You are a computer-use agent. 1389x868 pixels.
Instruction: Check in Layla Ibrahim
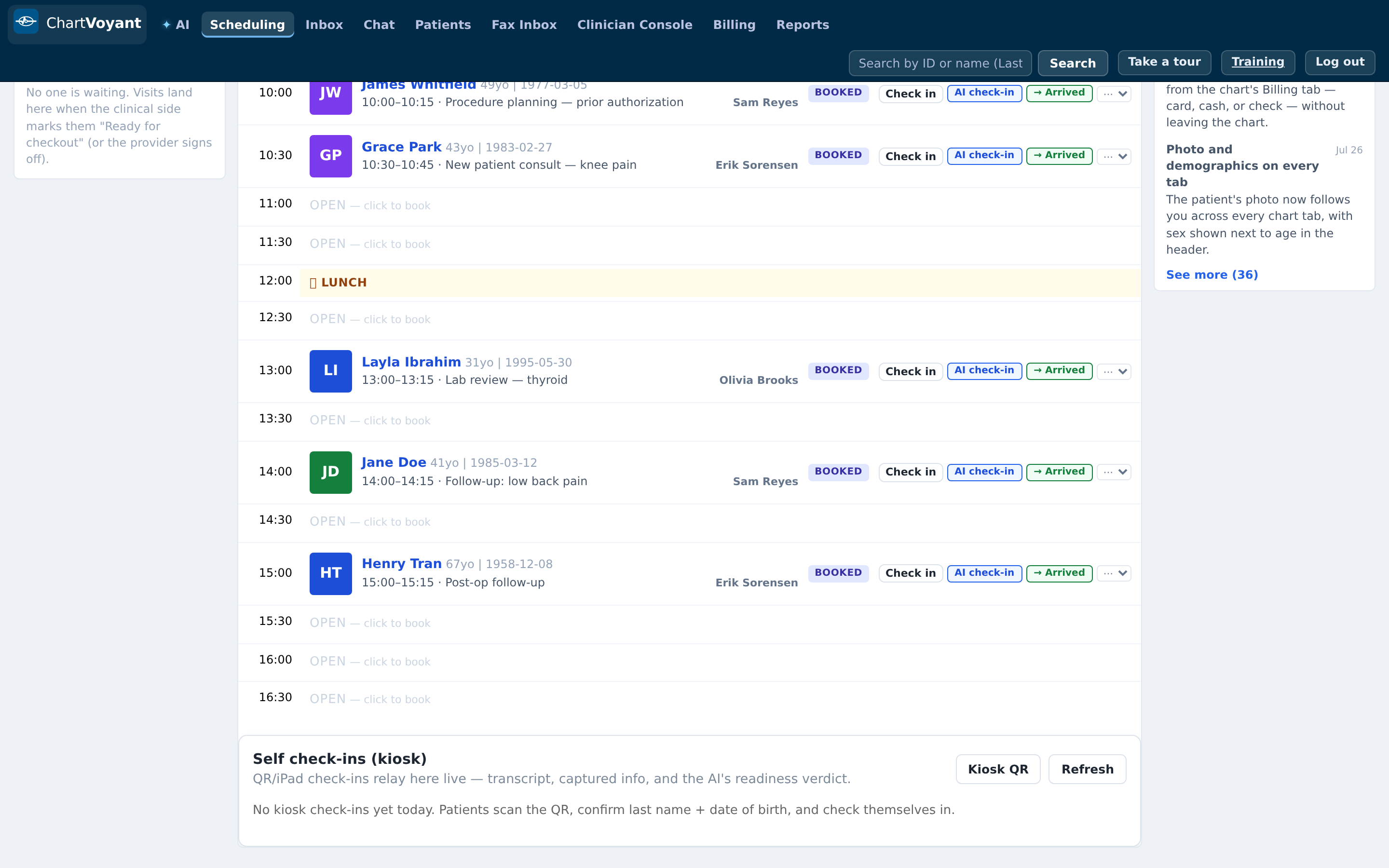tap(910, 371)
